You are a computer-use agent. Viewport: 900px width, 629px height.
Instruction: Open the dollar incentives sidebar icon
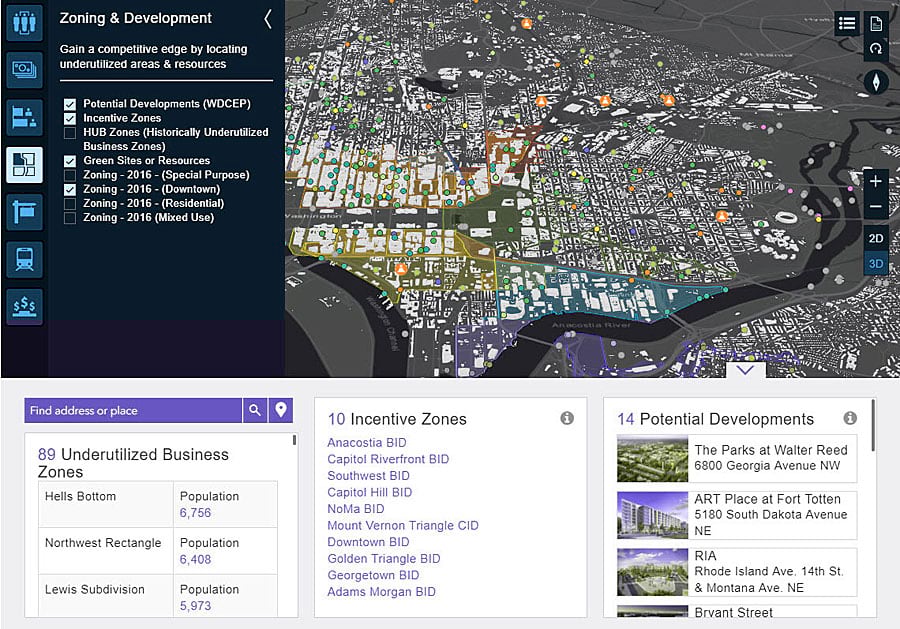24,306
